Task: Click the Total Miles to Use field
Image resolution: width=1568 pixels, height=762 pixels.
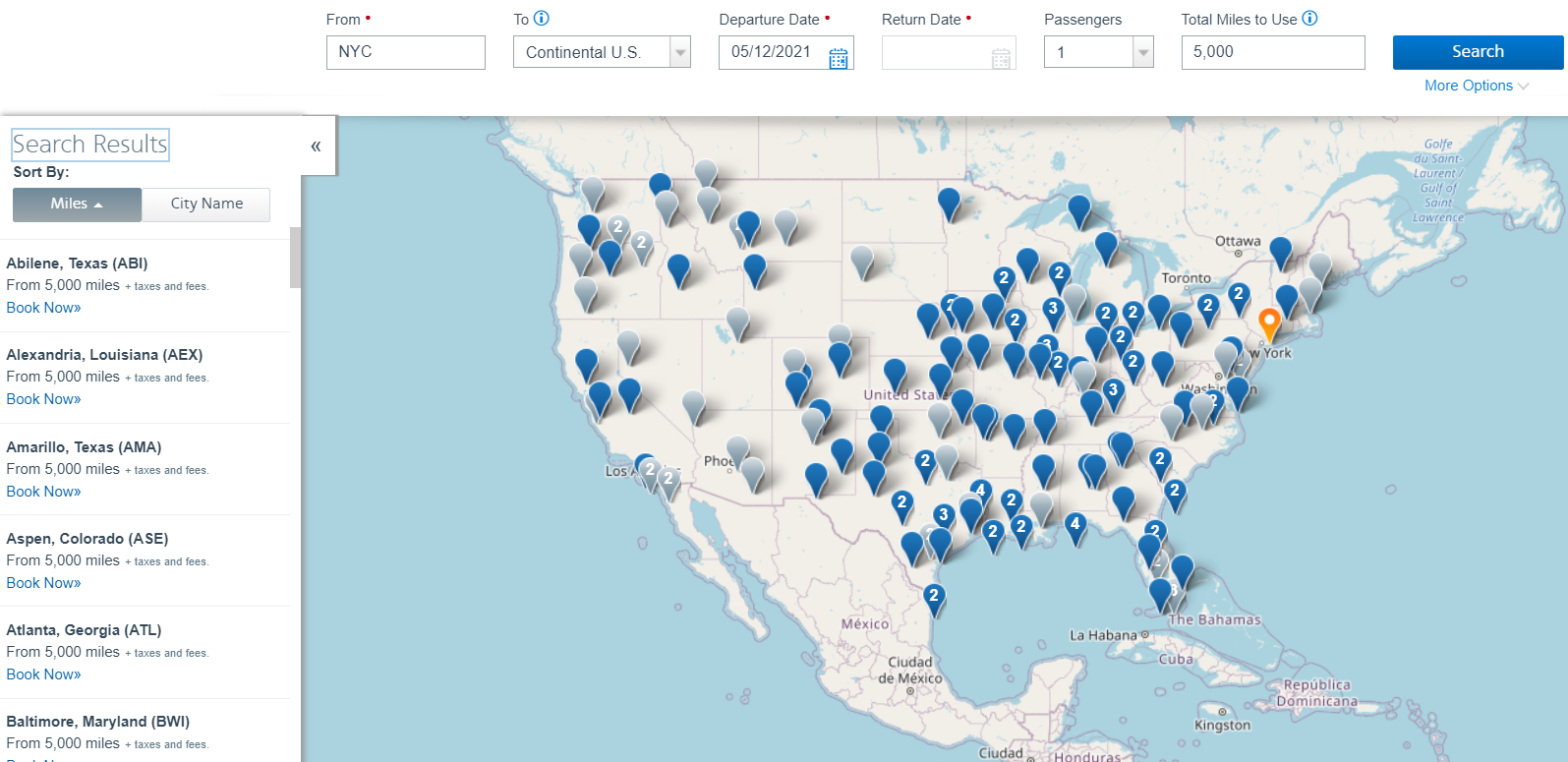Action: click(1272, 53)
